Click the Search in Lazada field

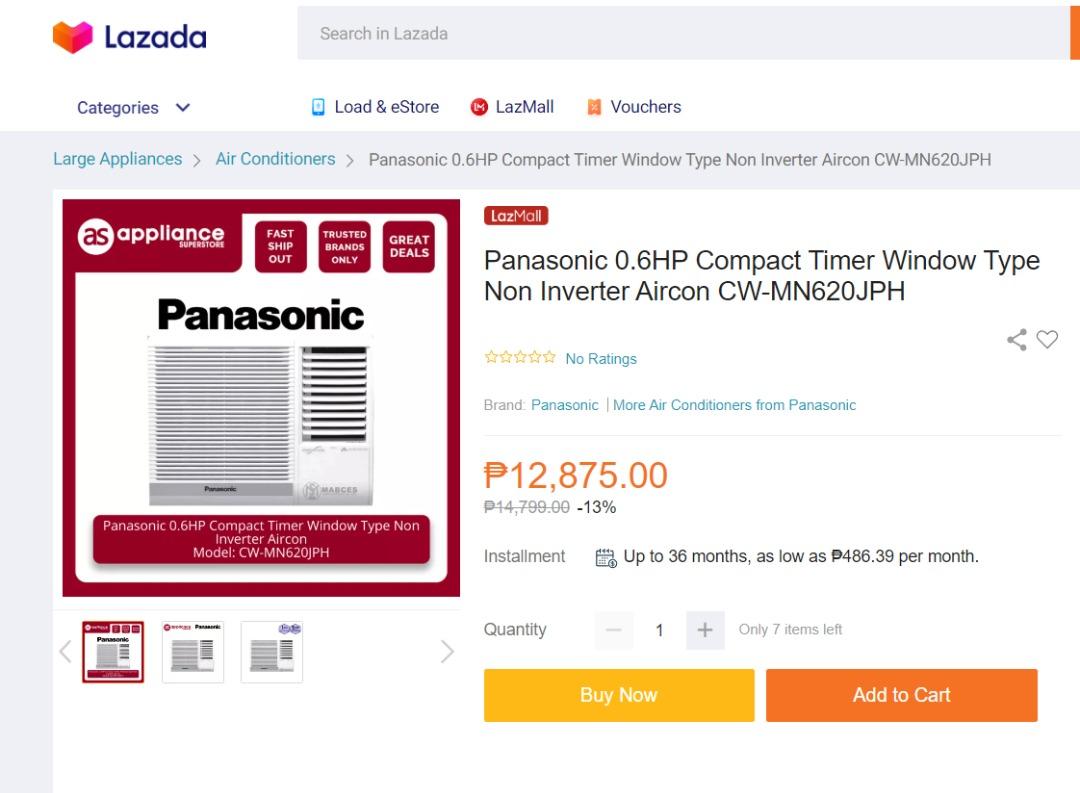click(x=680, y=33)
